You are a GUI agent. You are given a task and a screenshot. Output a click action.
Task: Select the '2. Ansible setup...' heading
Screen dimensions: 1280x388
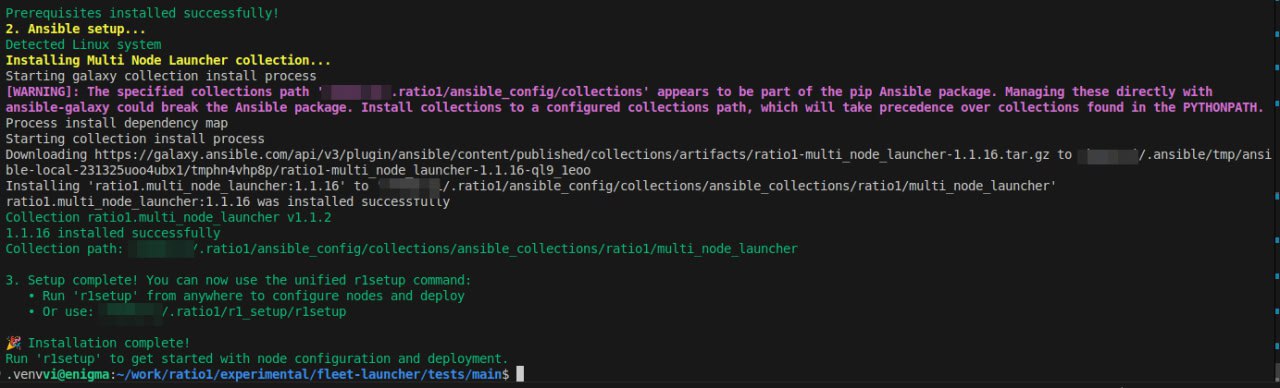pos(75,29)
